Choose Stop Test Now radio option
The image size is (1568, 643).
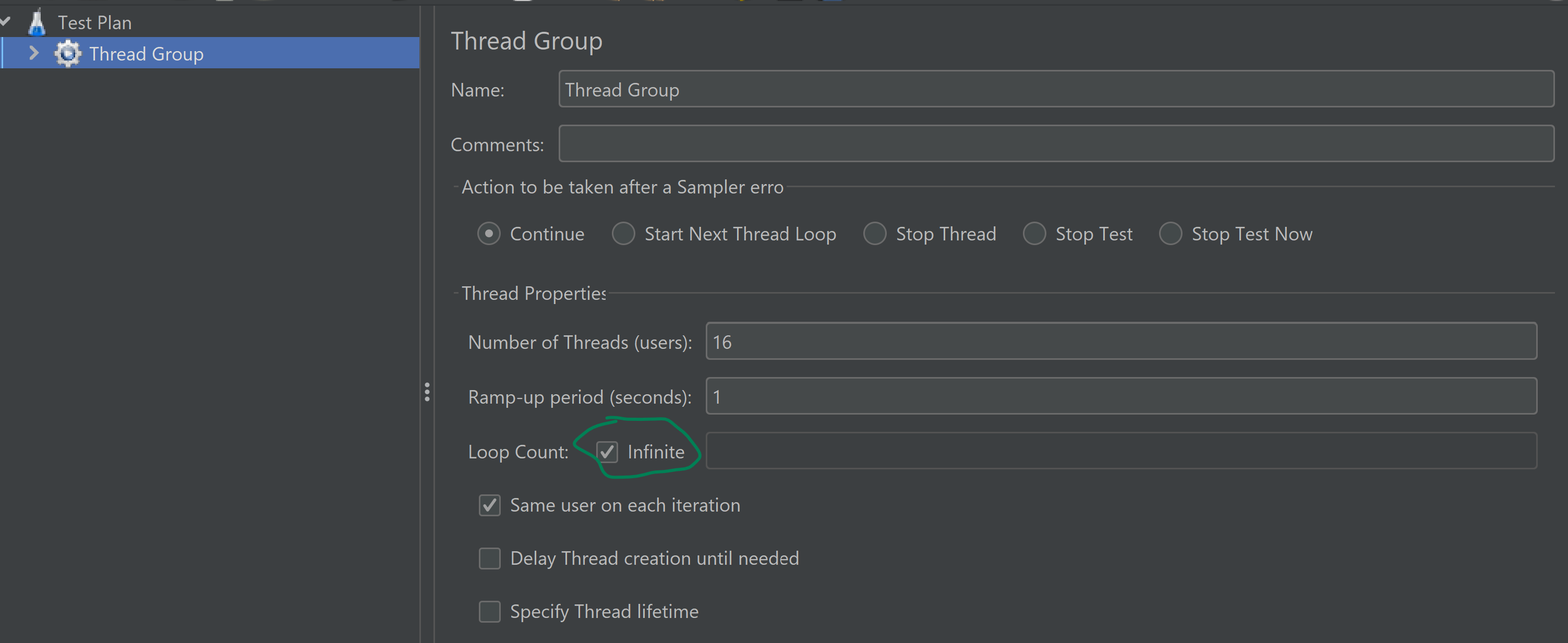tap(1170, 234)
